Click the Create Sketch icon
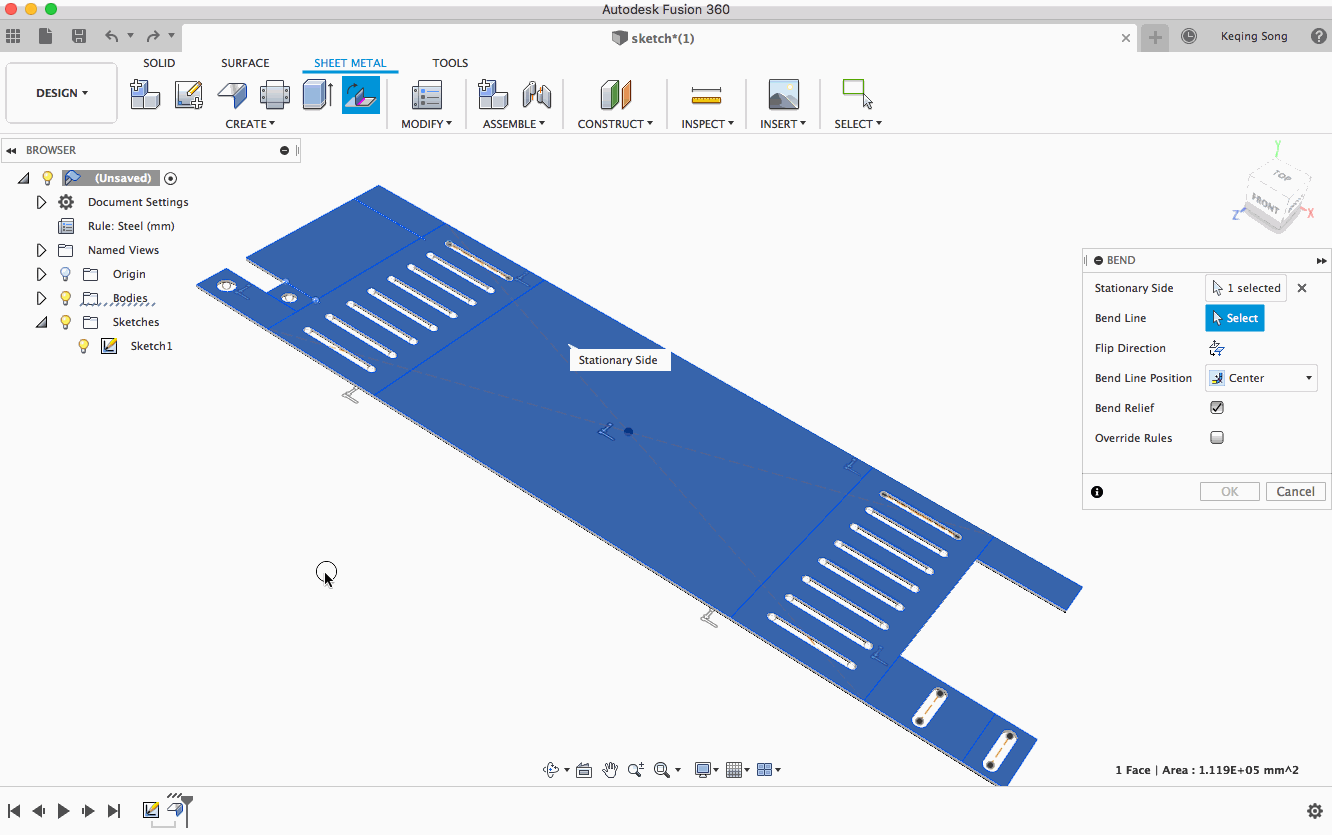This screenshot has height=835, width=1332. tap(188, 95)
